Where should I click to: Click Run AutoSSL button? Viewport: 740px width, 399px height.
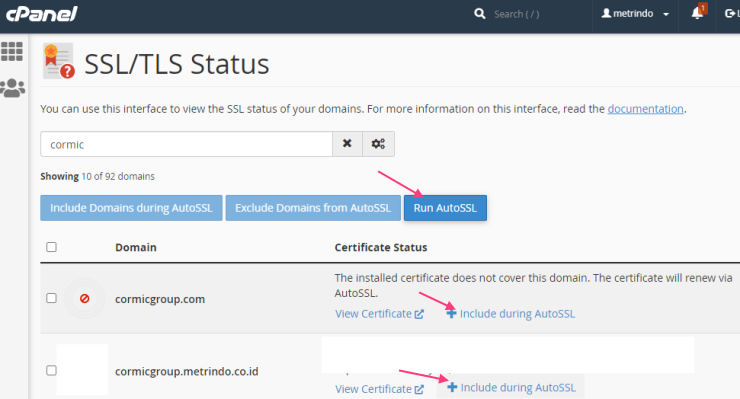click(x=445, y=208)
